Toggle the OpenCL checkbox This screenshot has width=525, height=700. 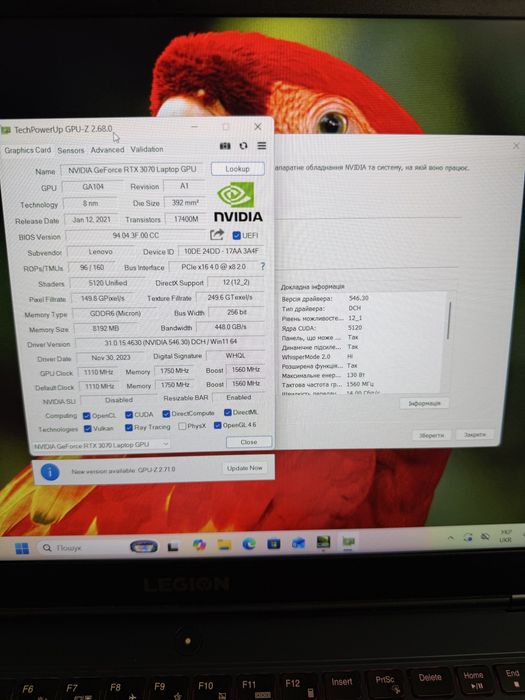[87, 416]
